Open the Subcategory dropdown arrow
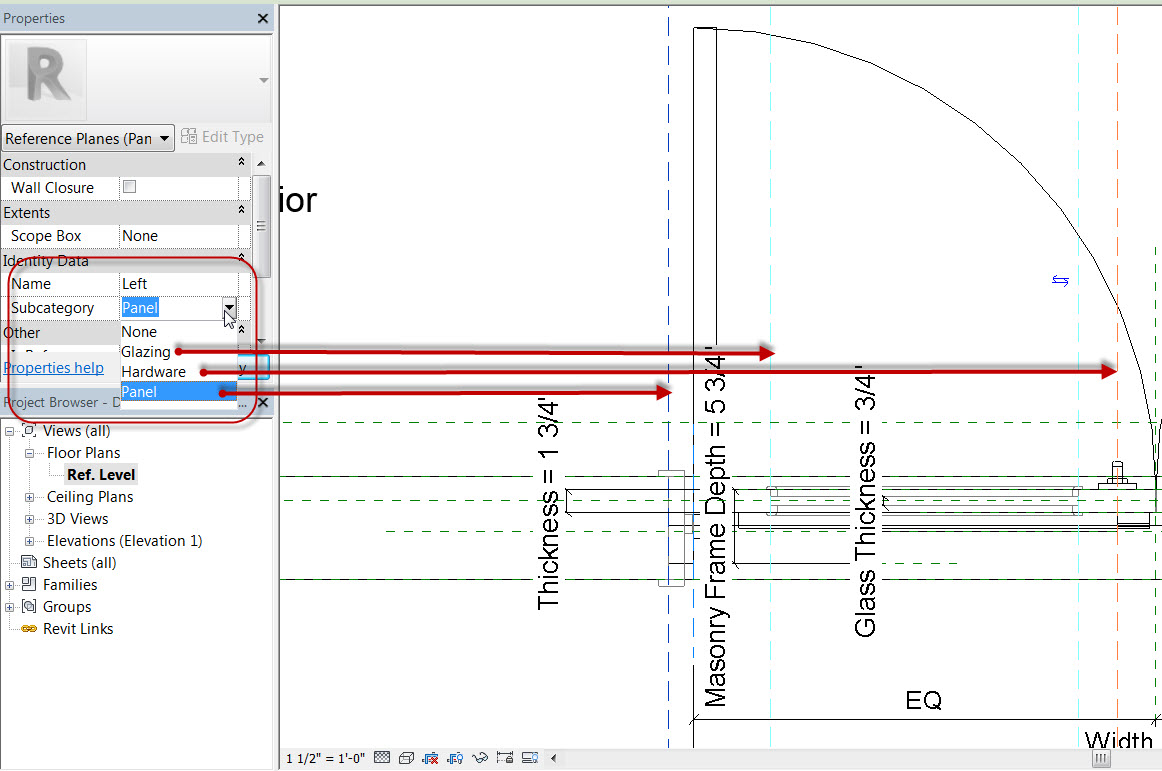The height and width of the screenshot is (771, 1162). (229, 308)
